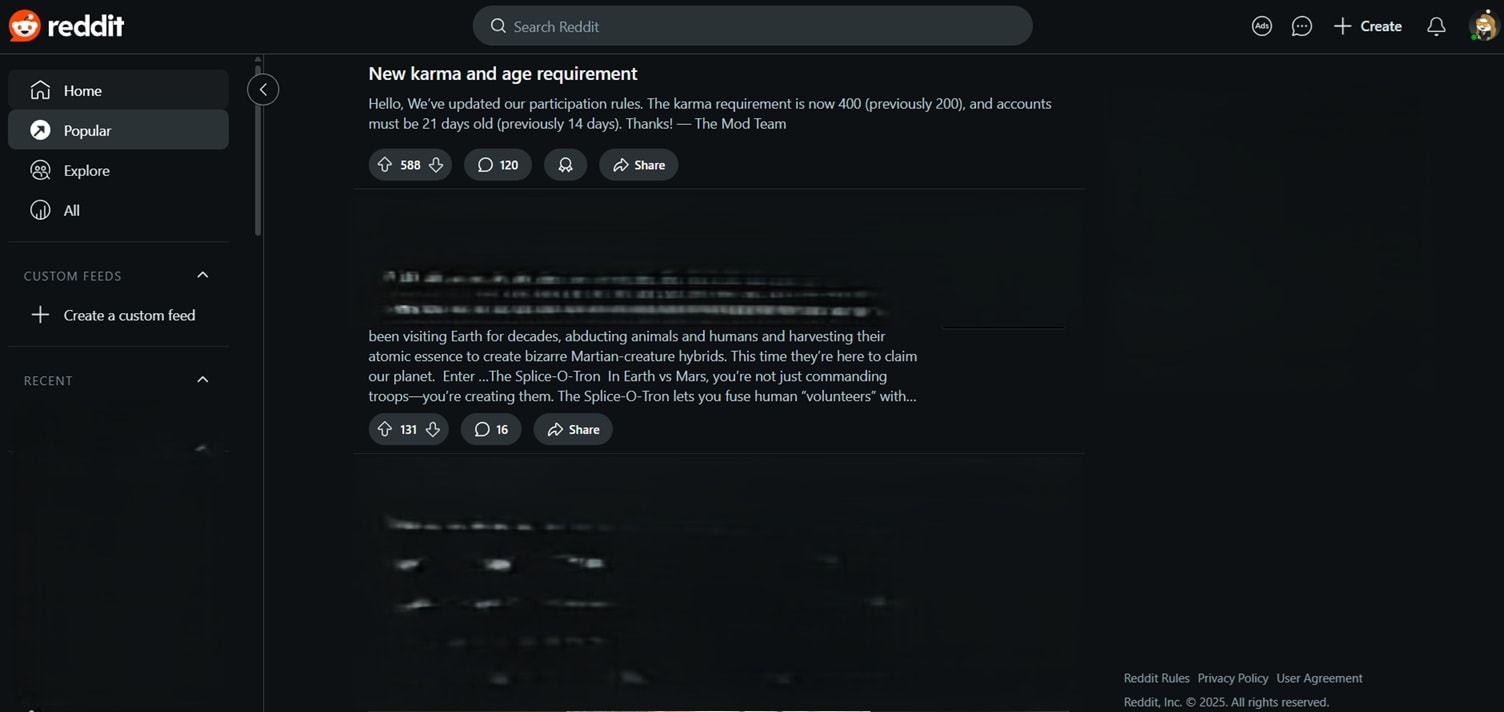
Task: Share the karma requirement post
Action: point(638,165)
